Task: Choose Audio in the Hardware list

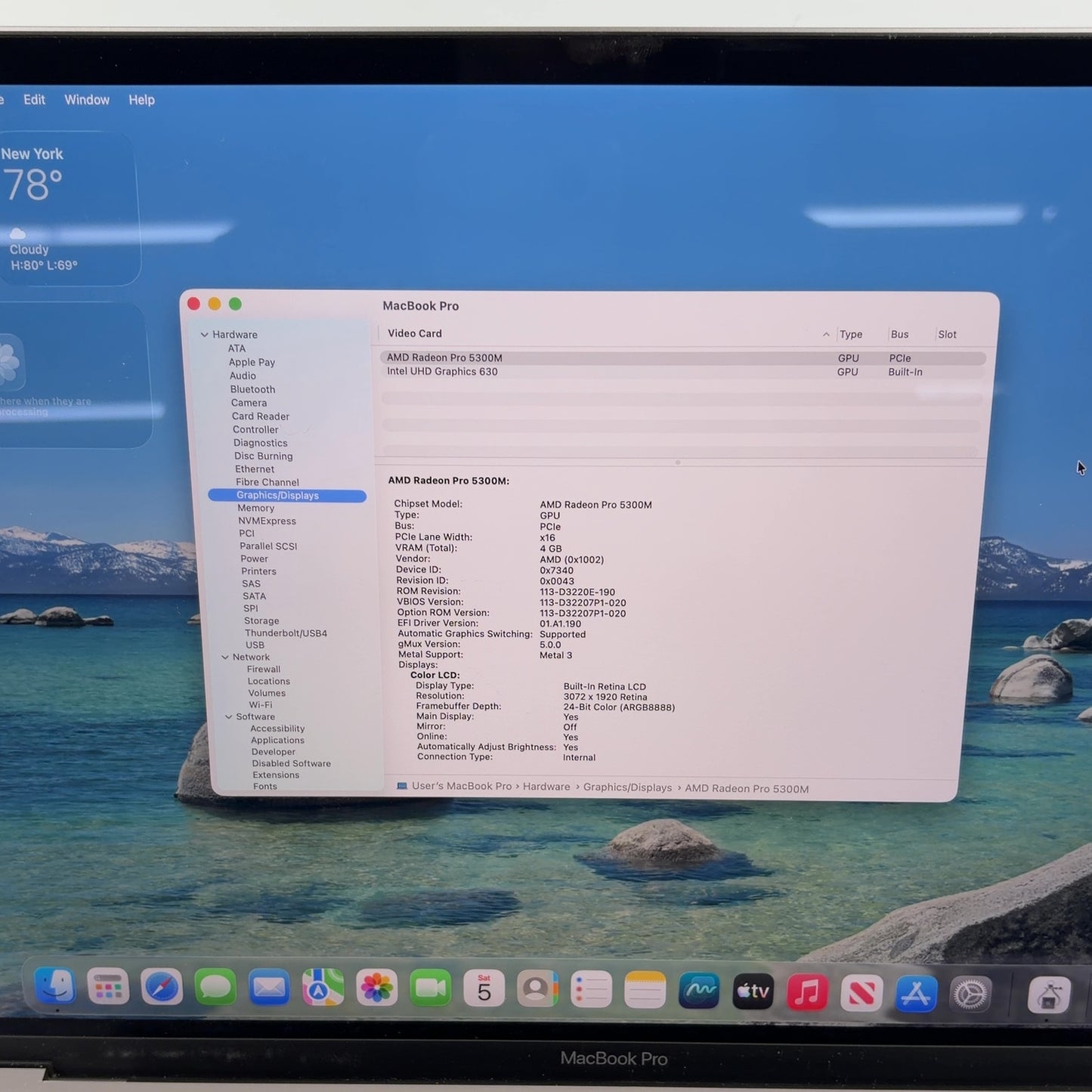Action: coord(243,376)
